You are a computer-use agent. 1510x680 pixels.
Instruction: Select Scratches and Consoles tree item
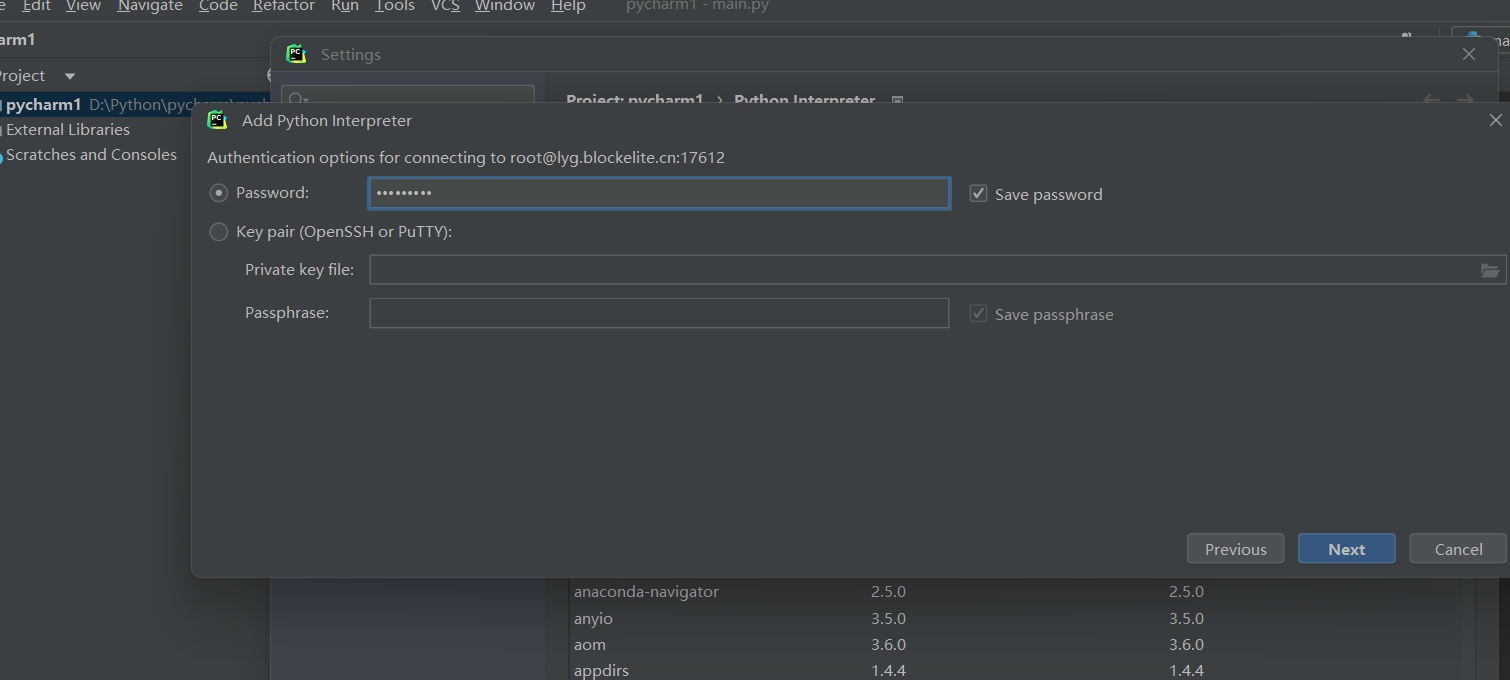point(91,154)
